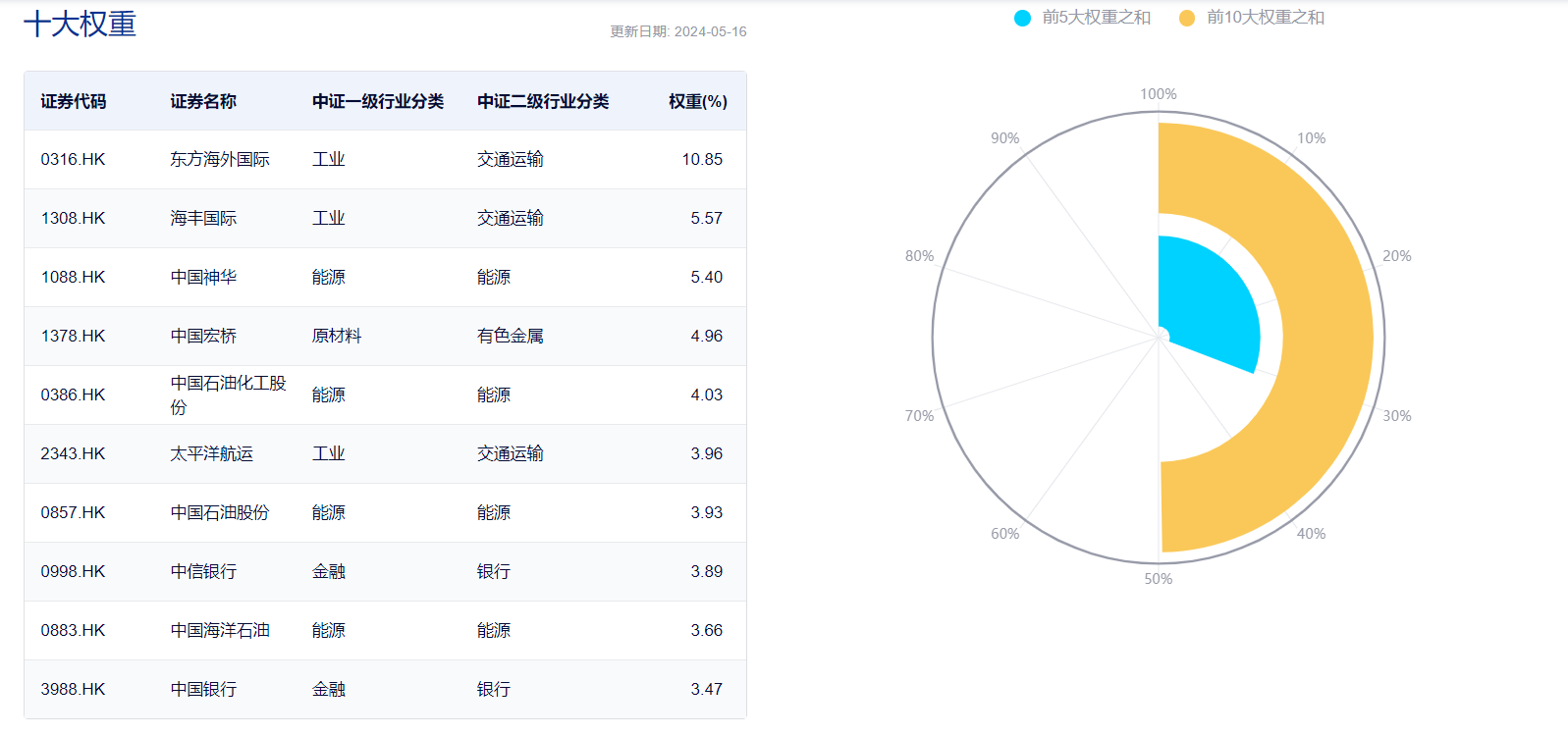Select stock code 1308.HK
This screenshot has width=1568, height=736.
point(73,218)
